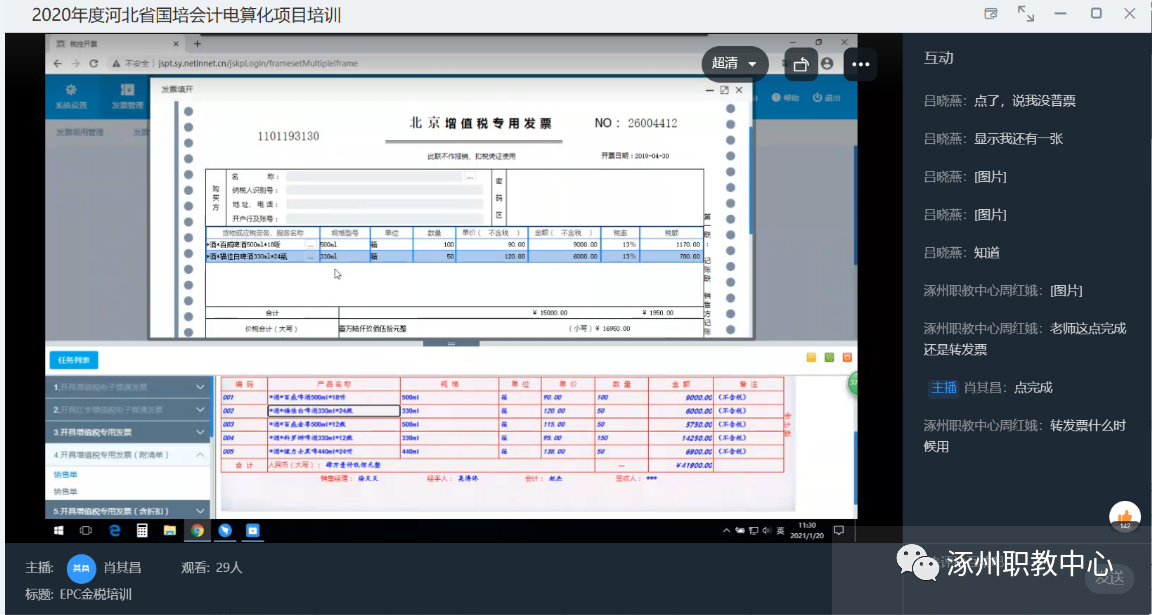Screen dimensions: 1152x615
Task: Click the thumbs-up like button
Action: 1125,517
